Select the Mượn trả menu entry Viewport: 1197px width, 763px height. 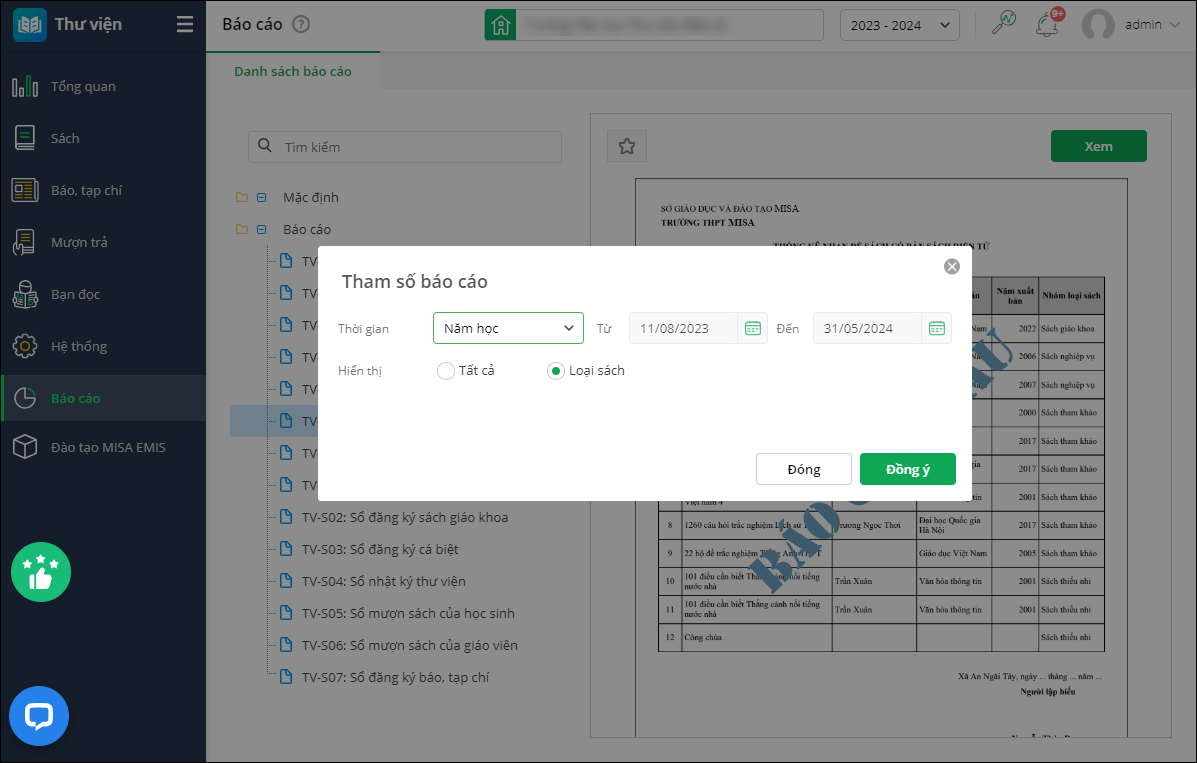click(103, 242)
